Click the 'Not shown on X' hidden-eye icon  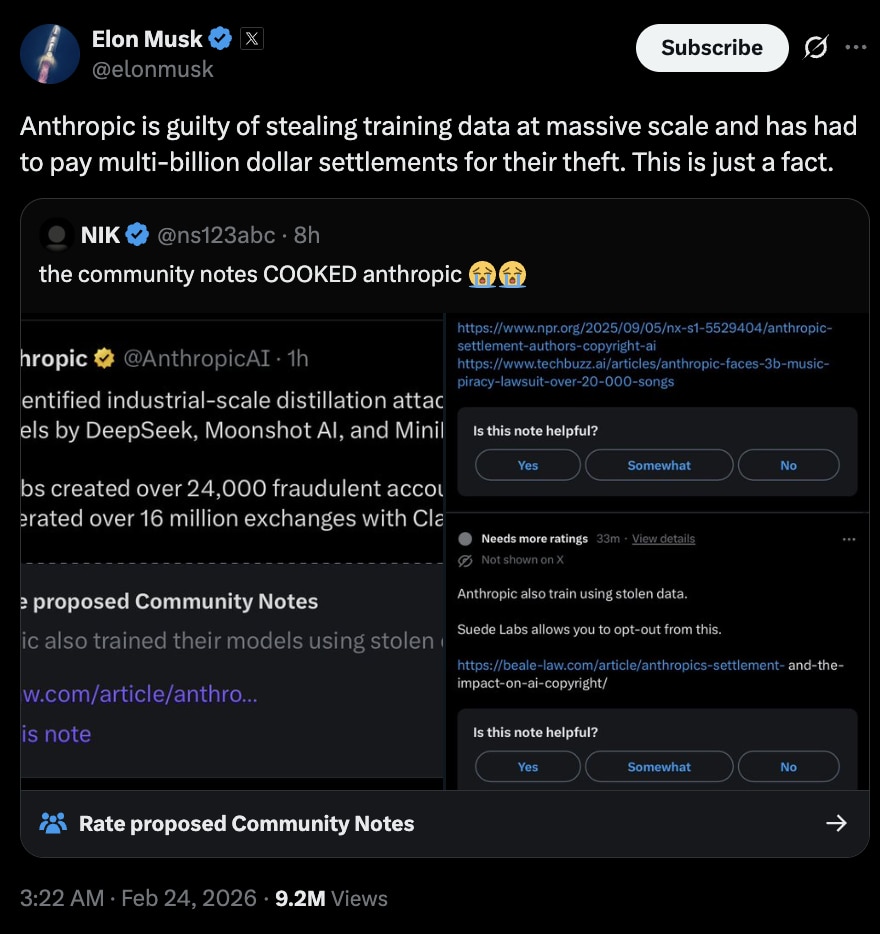pos(465,561)
